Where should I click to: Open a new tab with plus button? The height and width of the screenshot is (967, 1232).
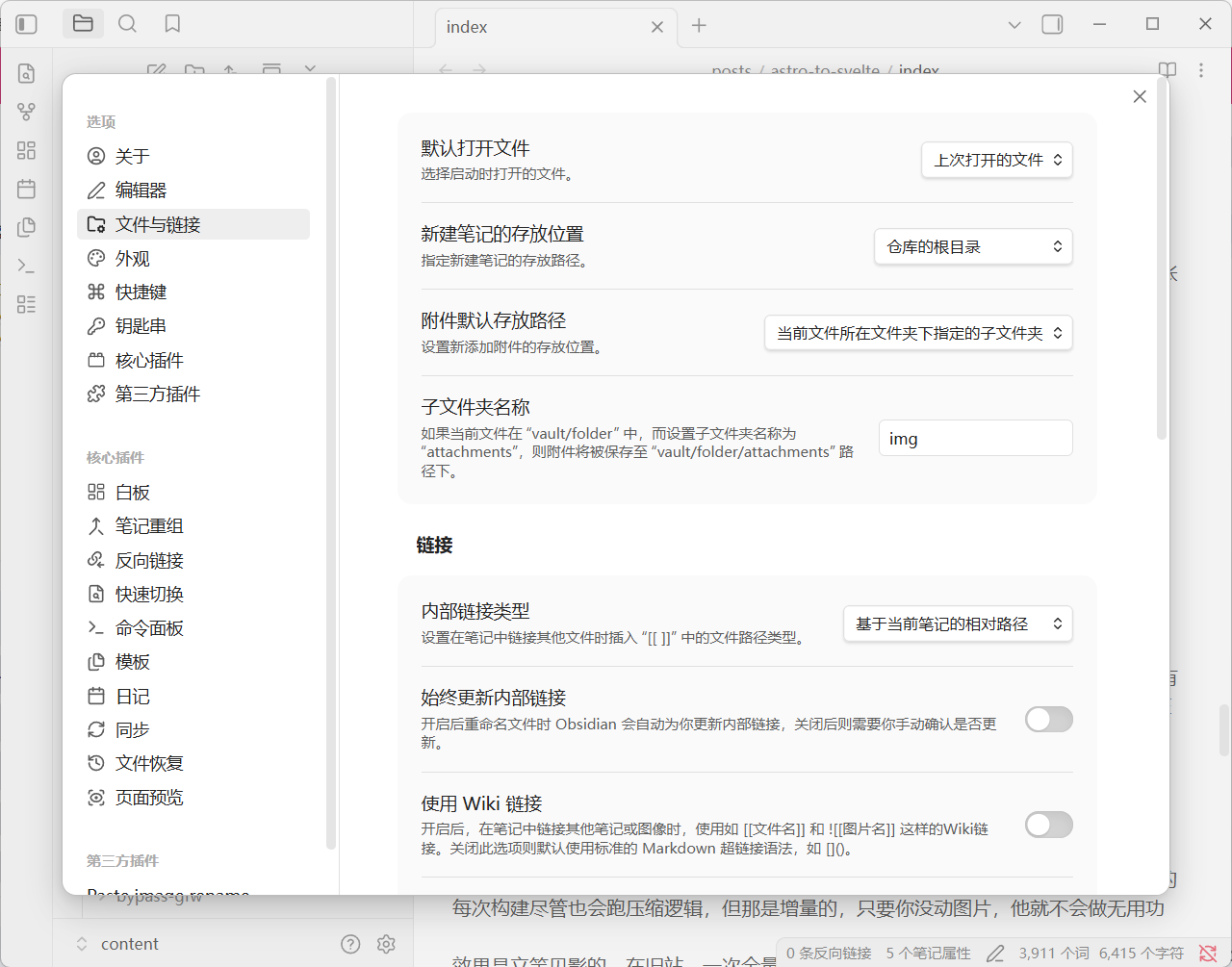(699, 26)
